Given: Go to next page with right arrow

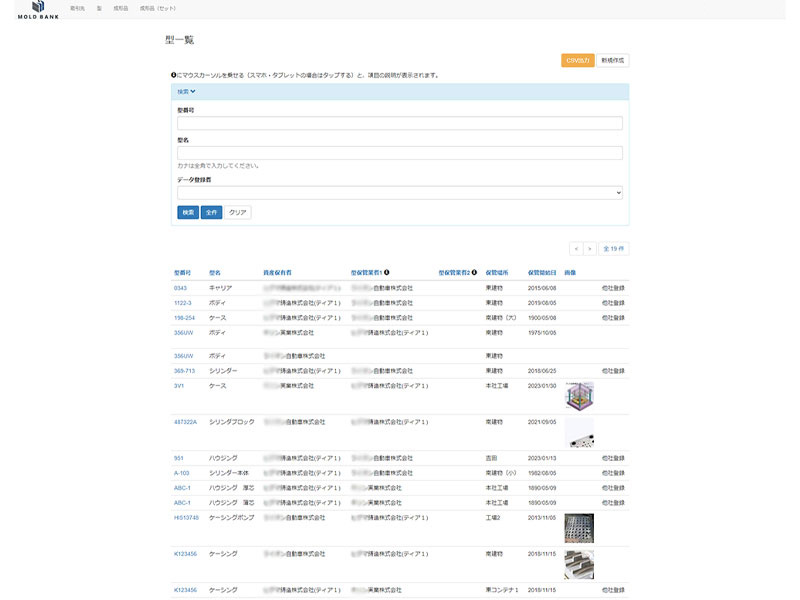Looking at the screenshot, I should [x=589, y=247].
